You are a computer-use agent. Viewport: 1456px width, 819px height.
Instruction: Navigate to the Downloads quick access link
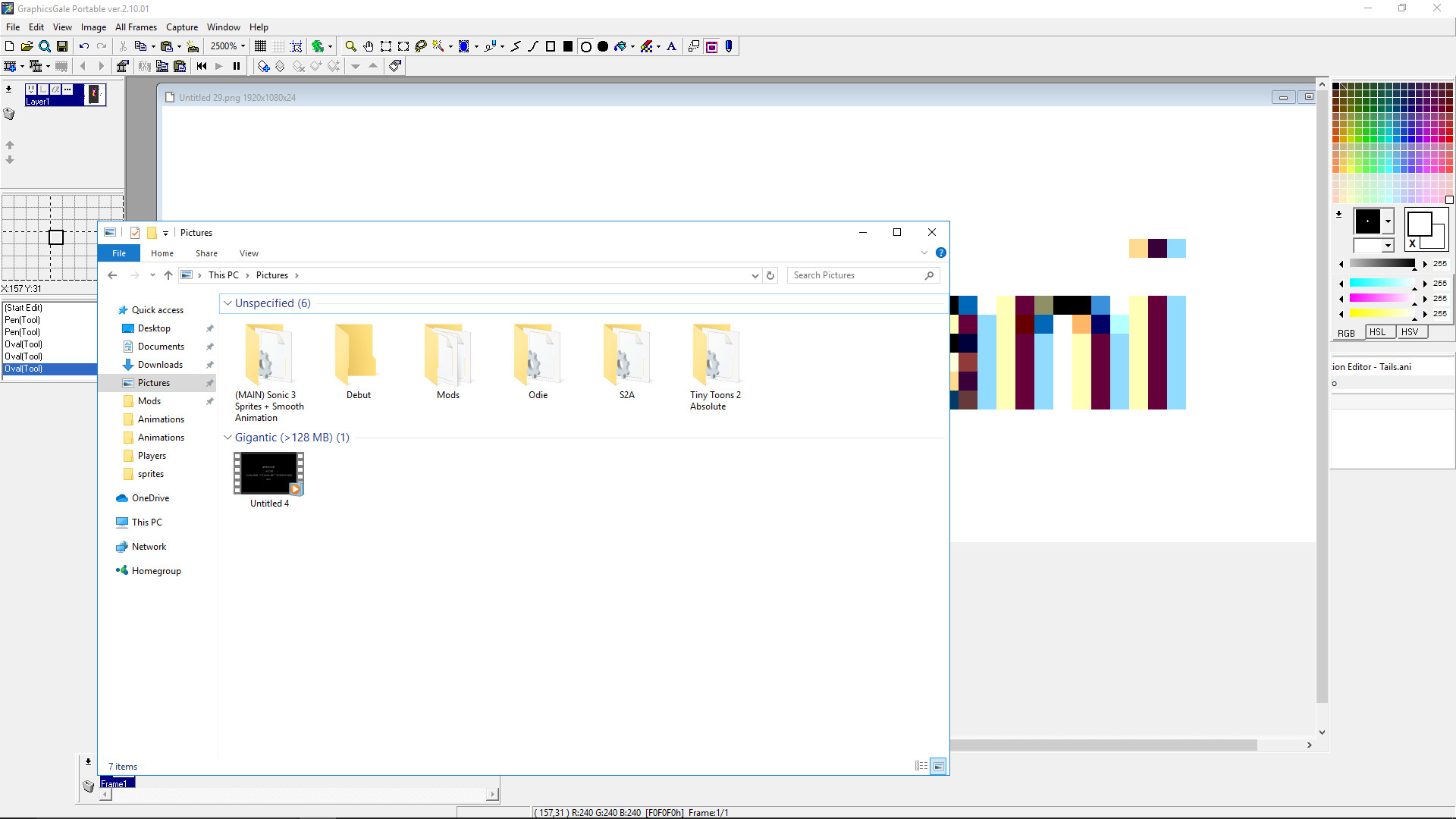pos(160,365)
